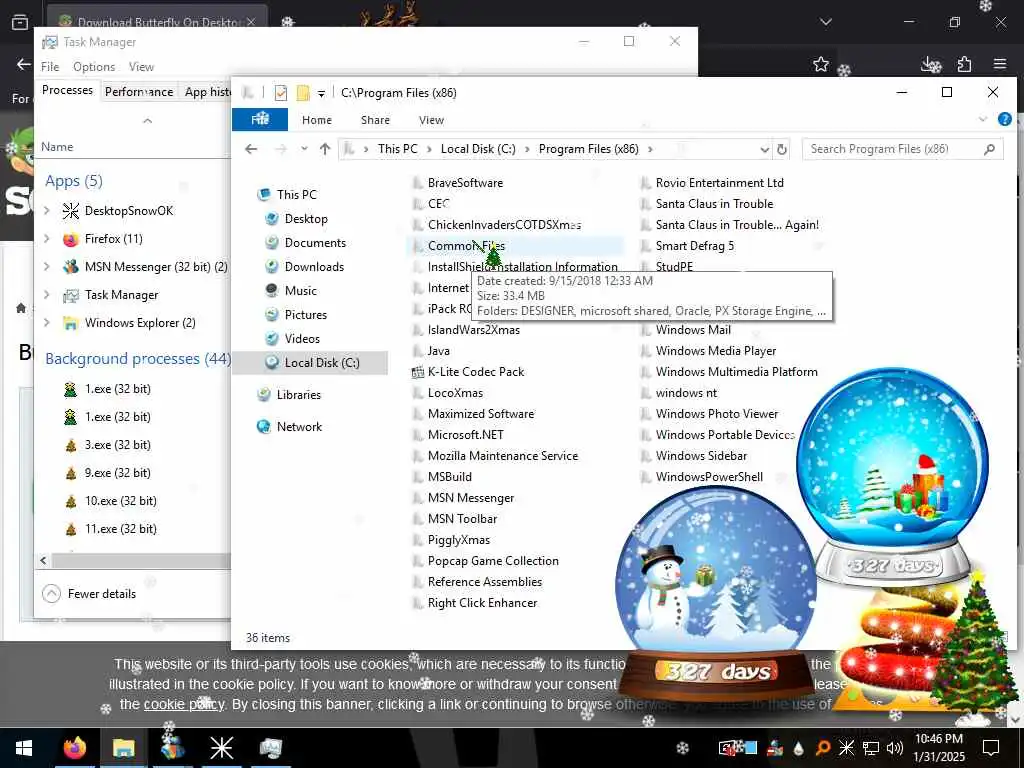Click the back arrow in File Explorer
The width and height of the screenshot is (1024, 768).
(251, 149)
